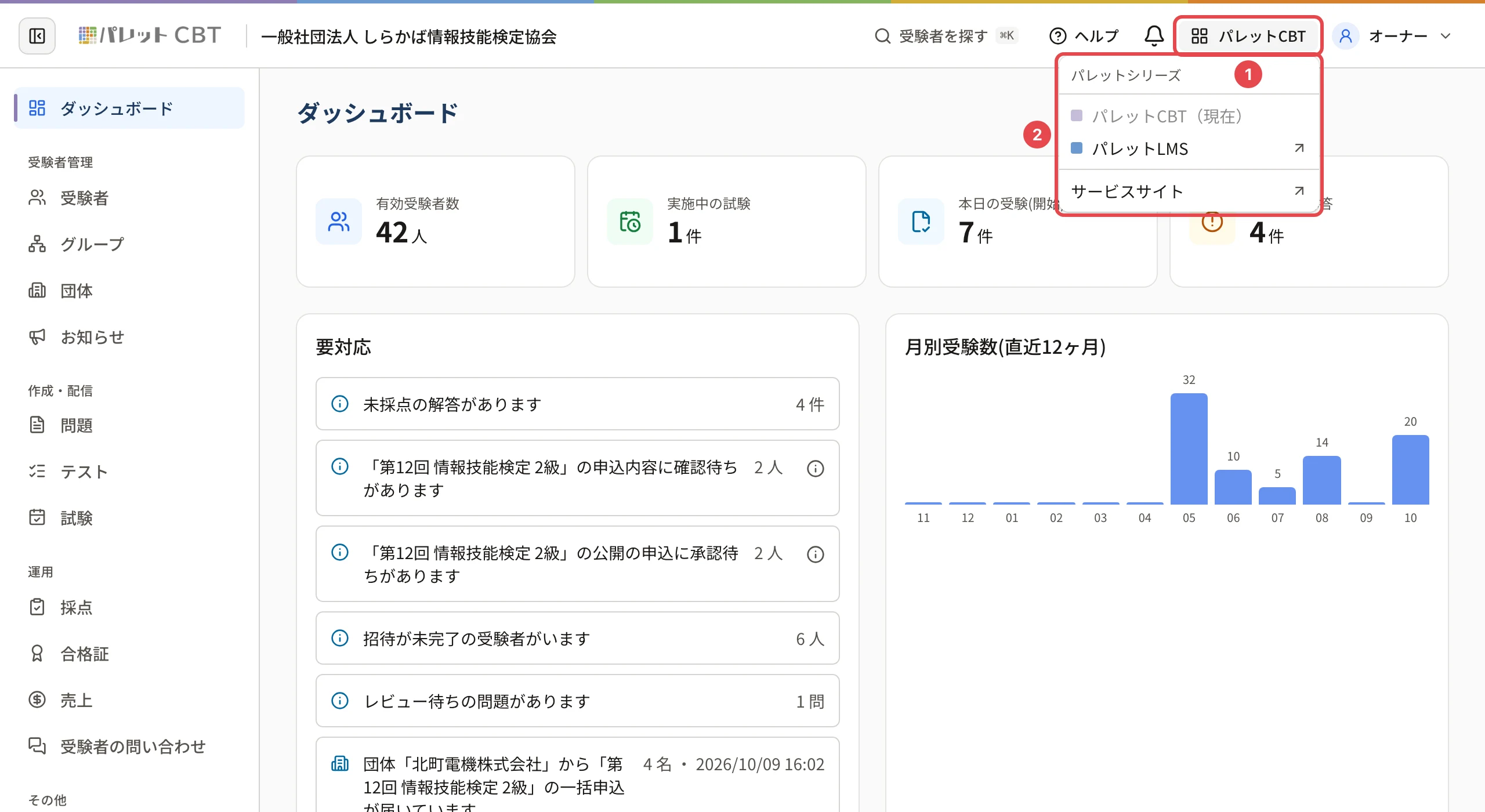
Task: Open the サービスサイト menu entry
Action: click(x=1188, y=191)
